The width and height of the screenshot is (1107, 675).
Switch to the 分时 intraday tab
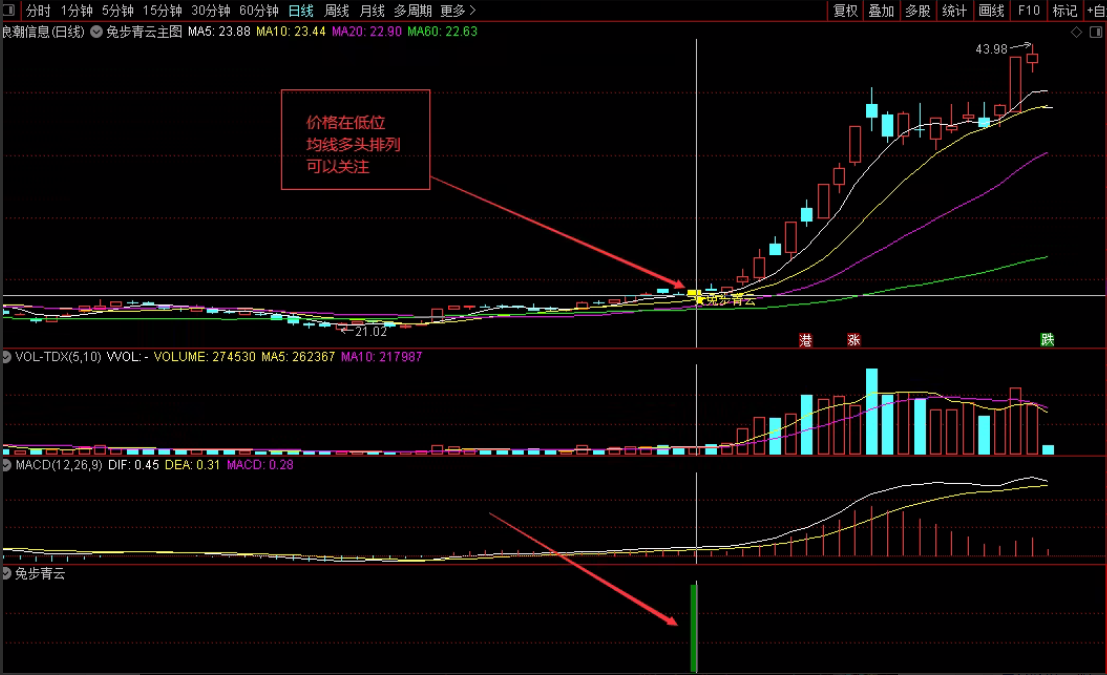tap(38, 11)
